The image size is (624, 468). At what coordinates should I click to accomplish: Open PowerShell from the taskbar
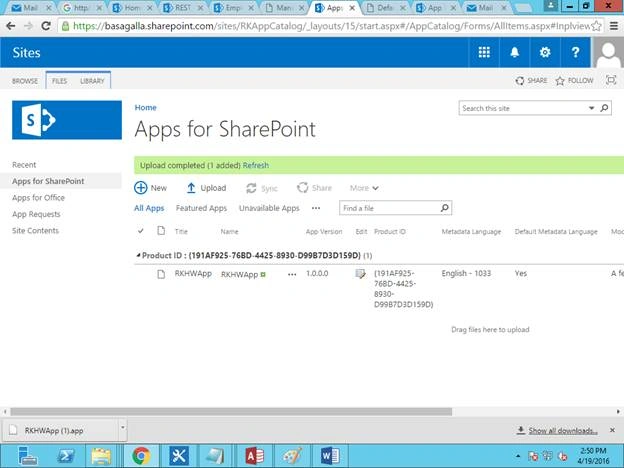65,456
